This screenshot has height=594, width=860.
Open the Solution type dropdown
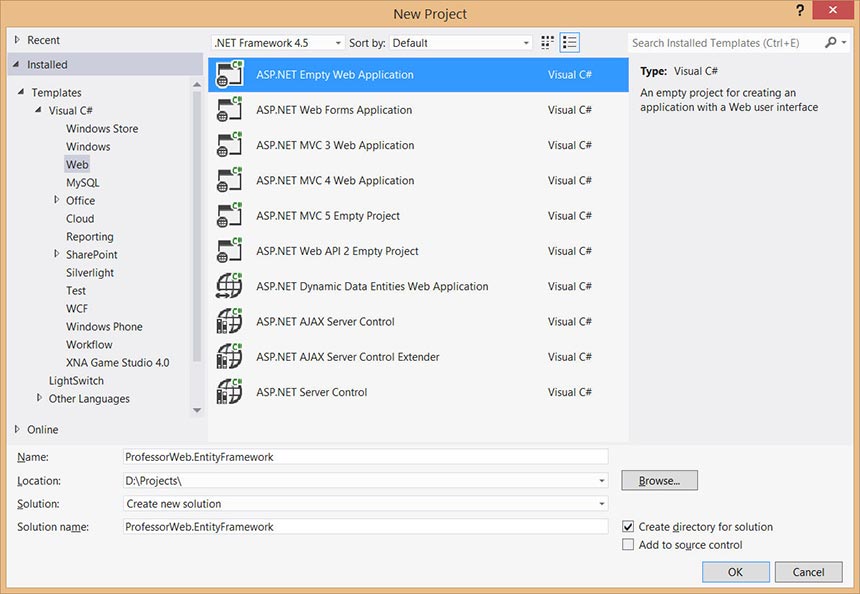tap(602, 504)
